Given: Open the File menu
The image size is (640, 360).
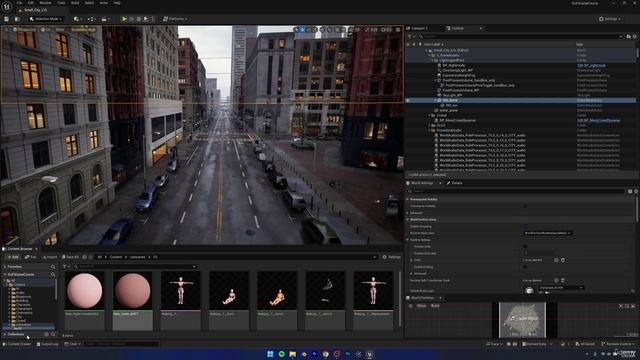Looking at the screenshot, I should [19, 2].
